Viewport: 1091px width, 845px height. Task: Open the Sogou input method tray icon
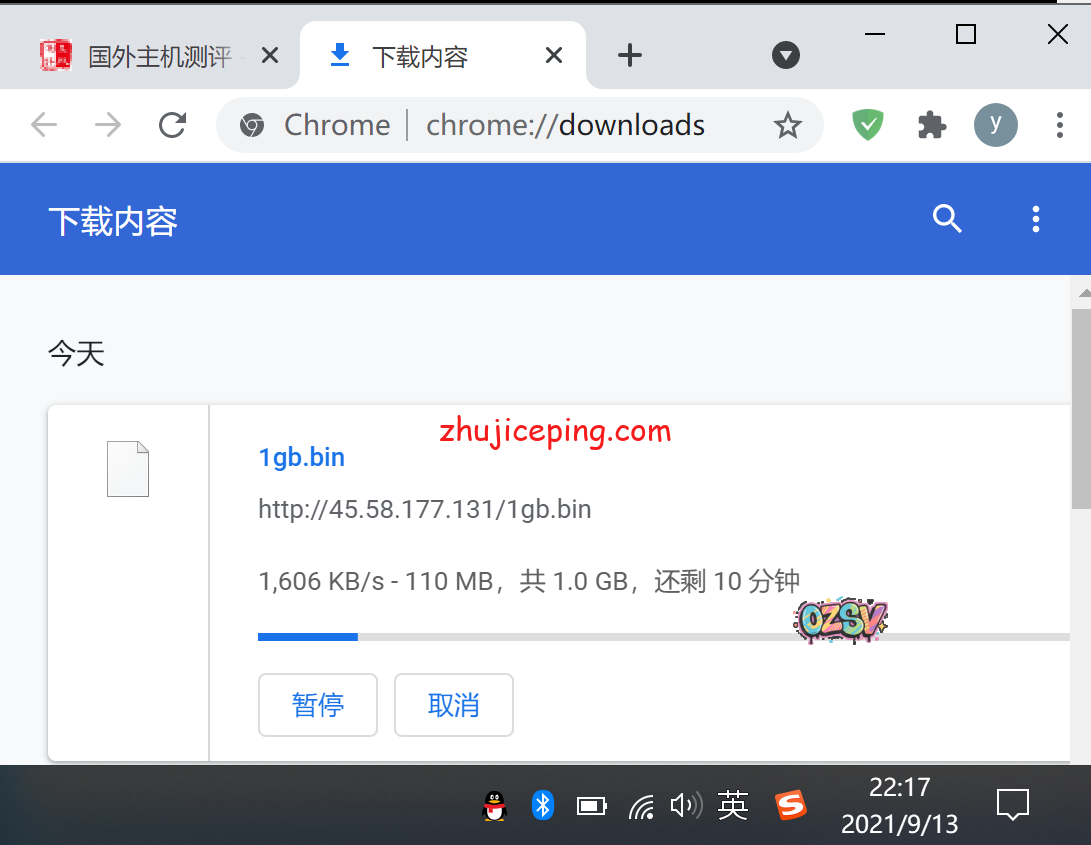click(791, 805)
